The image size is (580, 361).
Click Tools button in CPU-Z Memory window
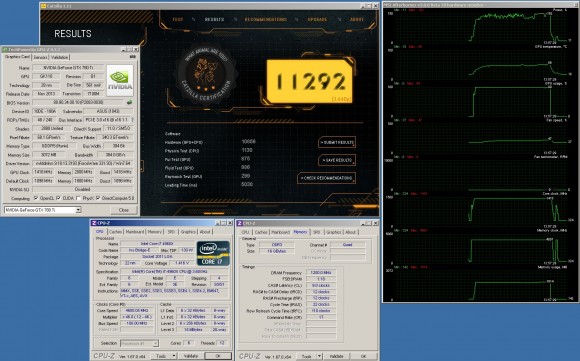tap(306, 356)
